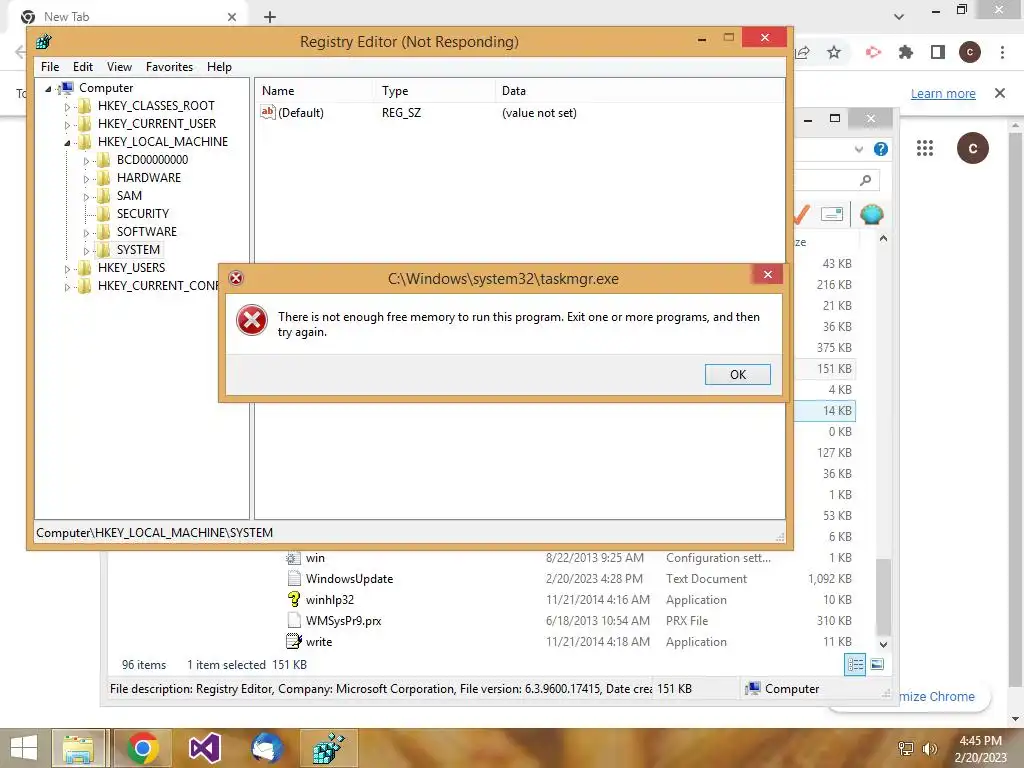Bookmark this tab with the star icon
1024x768 pixels.
(834, 52)
